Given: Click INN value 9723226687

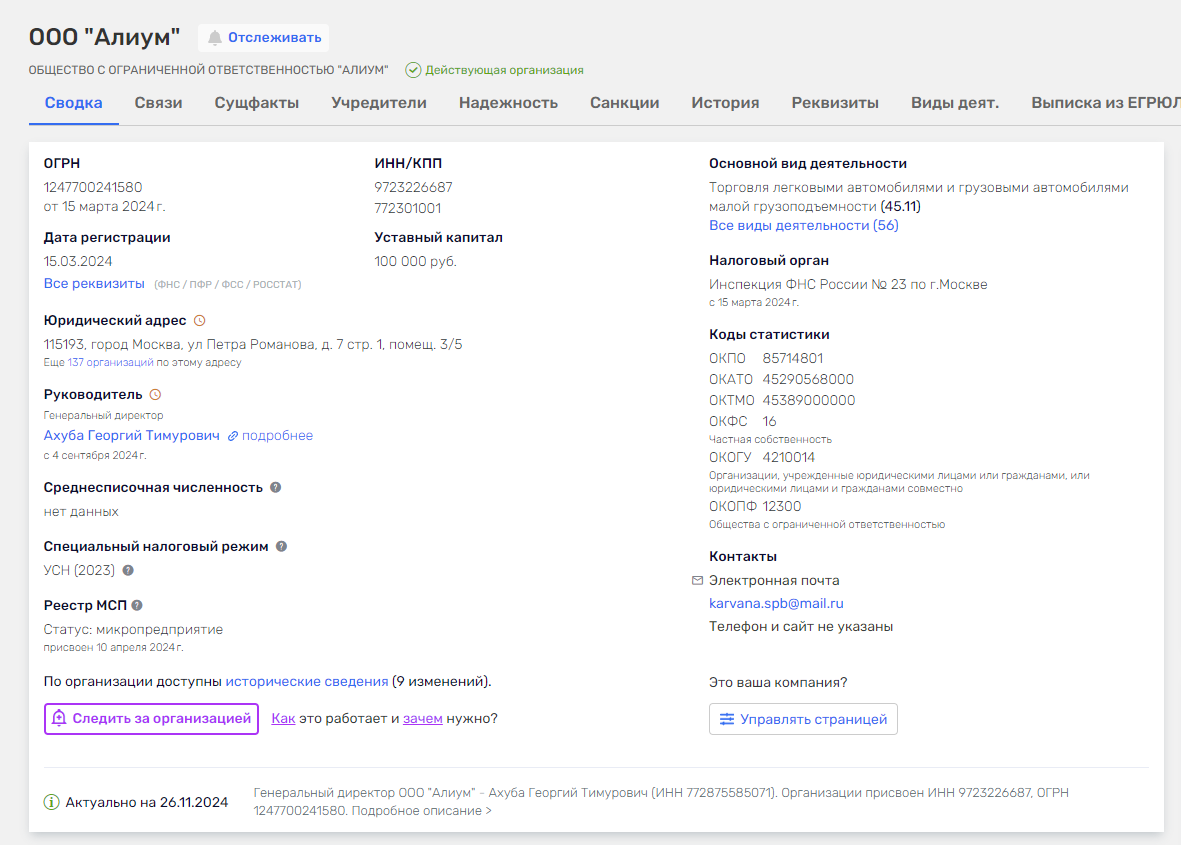Looking at the screenshot, I should pyautogui.click(x=414, y=187).
